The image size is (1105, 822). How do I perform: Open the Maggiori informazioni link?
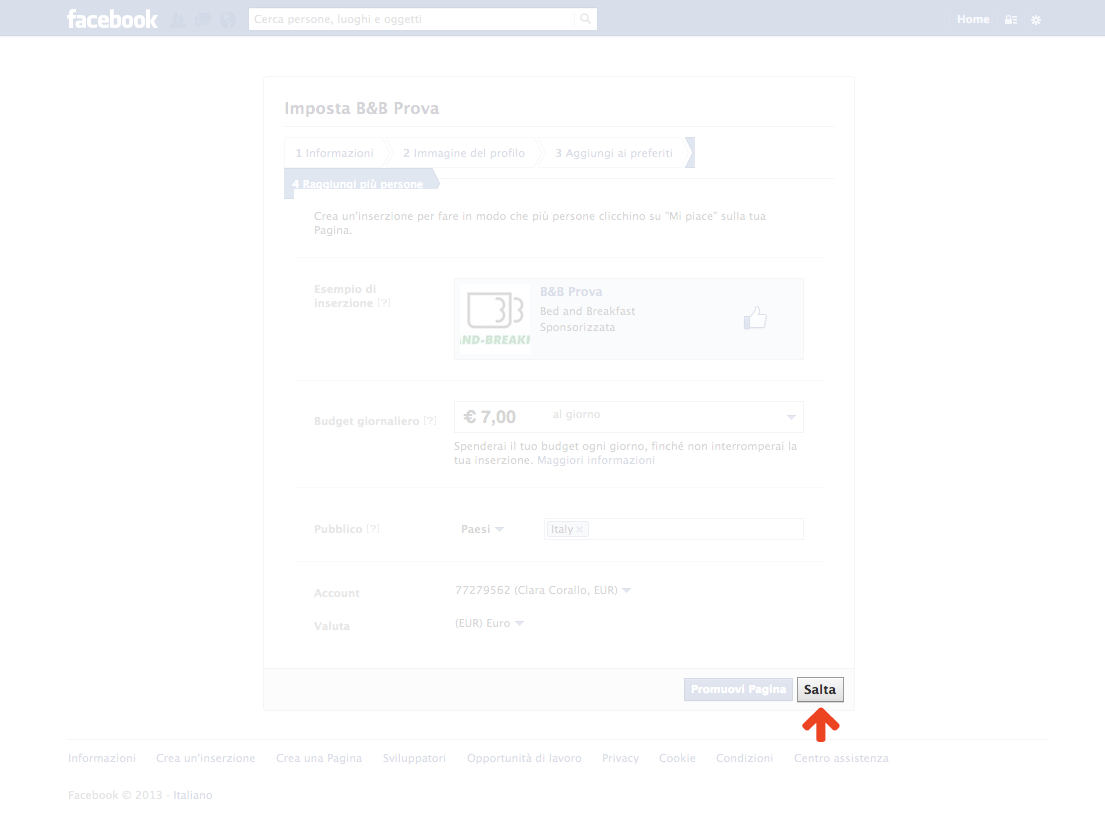coord(596,461)
